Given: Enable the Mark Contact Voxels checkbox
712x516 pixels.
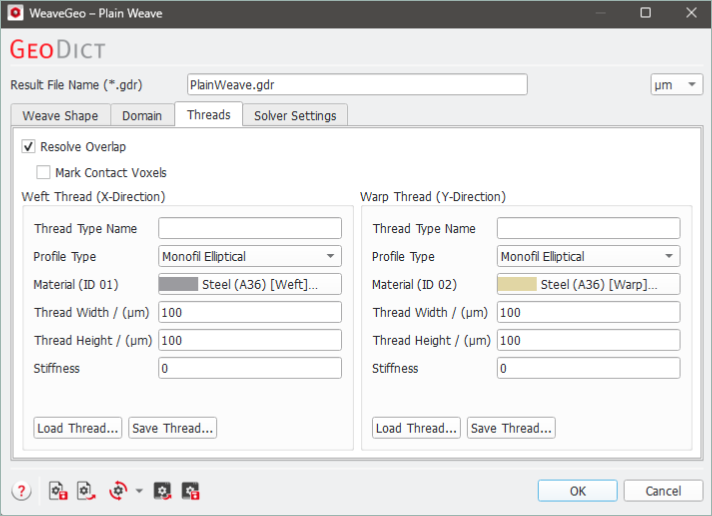Looking at the screenshot, I should pyautogui.click(x=43, y=173).
